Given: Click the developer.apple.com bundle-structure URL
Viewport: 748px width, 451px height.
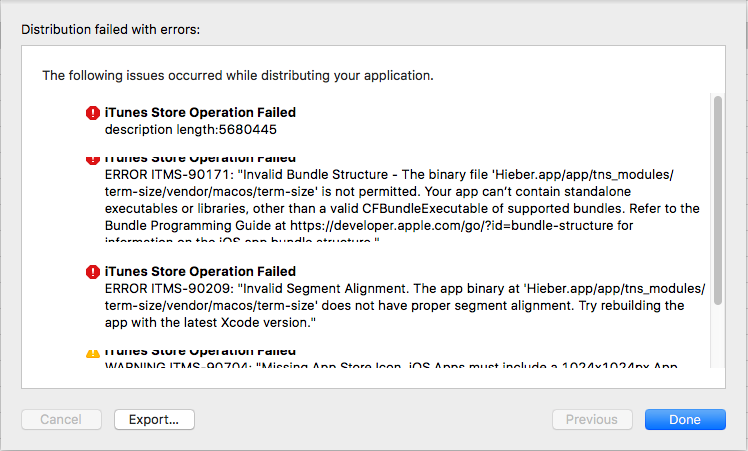Looking at the screenshot, I should pyautogui.click(x=451, y=226).
